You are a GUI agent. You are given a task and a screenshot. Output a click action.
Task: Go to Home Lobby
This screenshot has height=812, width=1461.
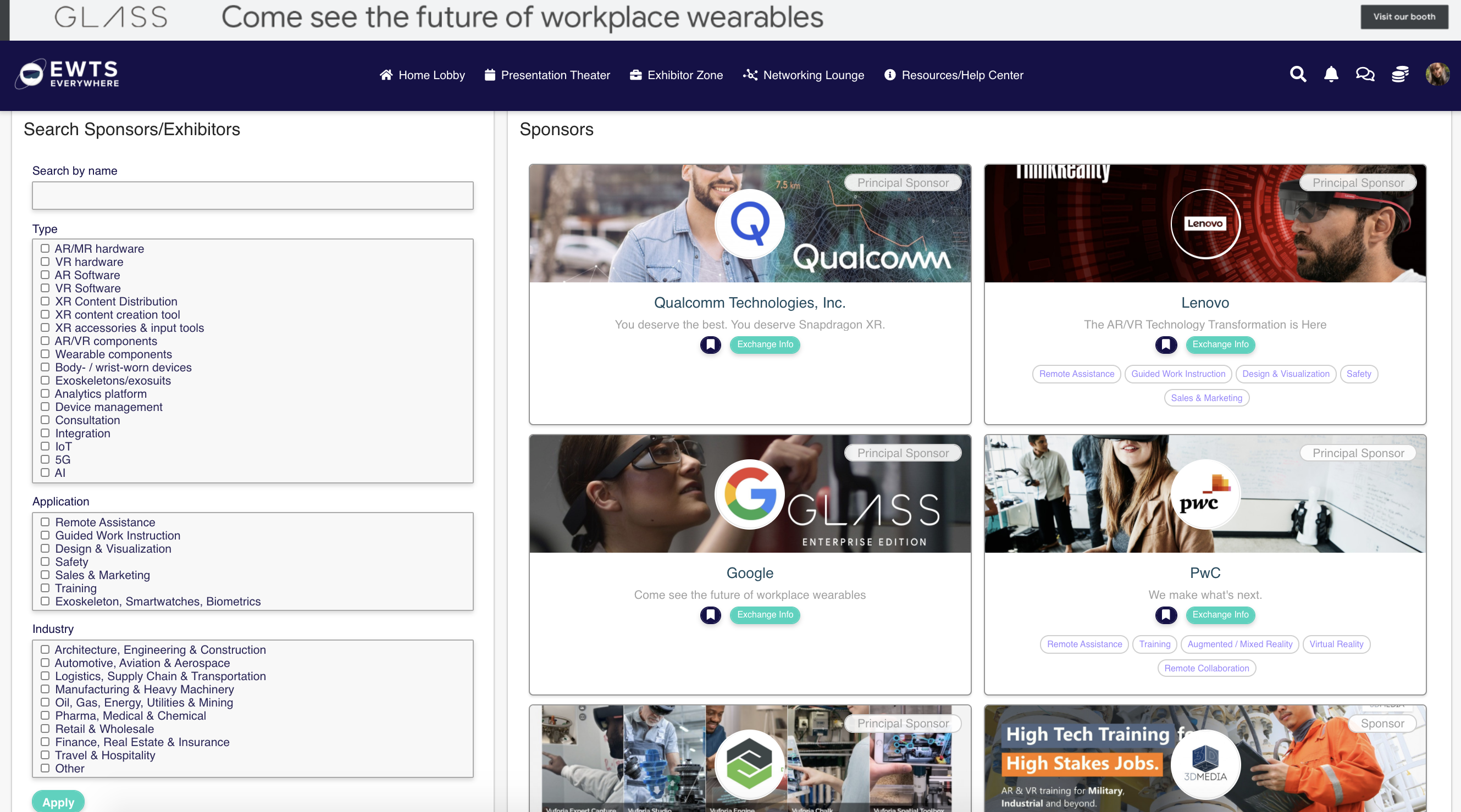click(423, 75)
